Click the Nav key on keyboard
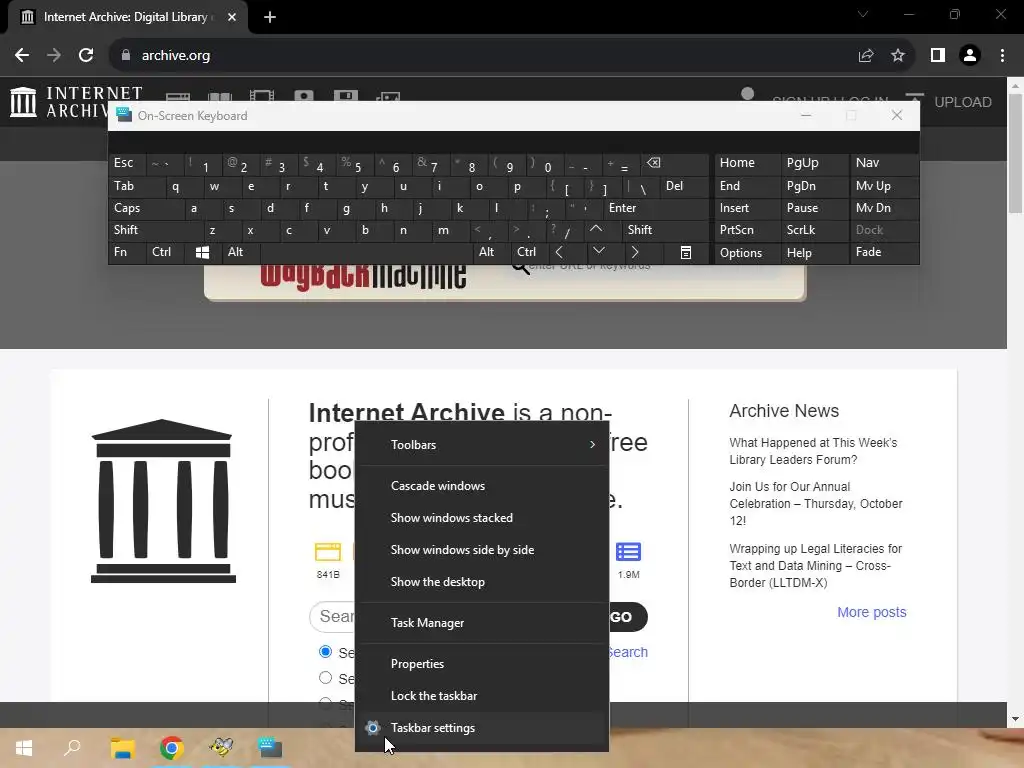 pyautogui.click(x=884, y=163)
